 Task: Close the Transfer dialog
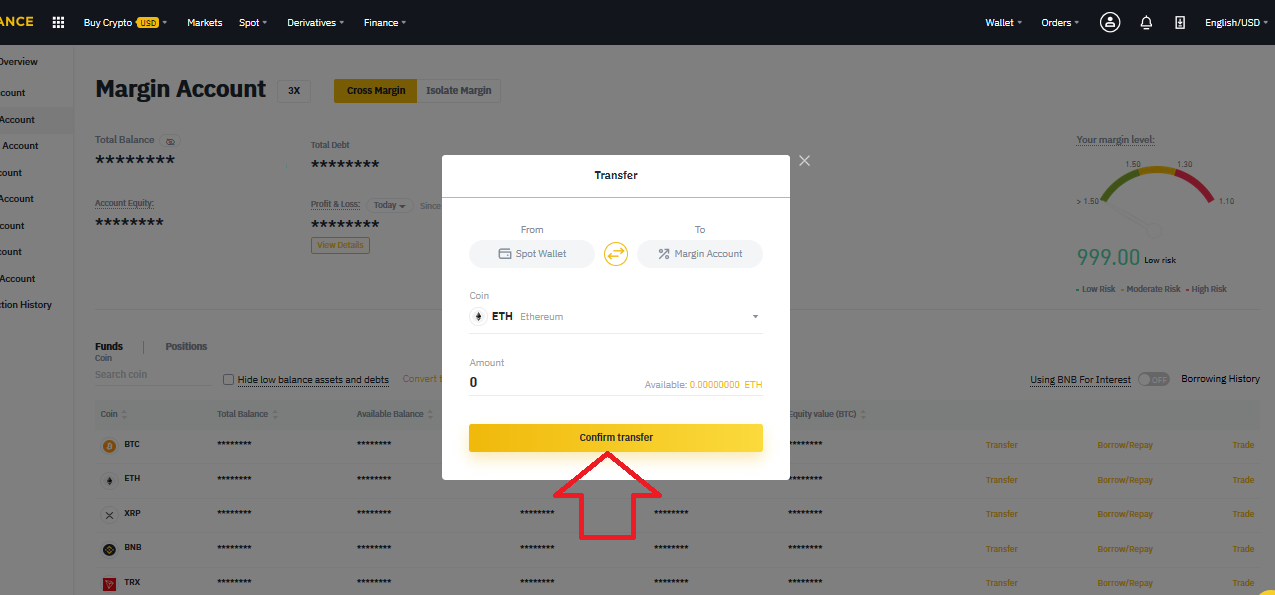[x=805, y=160]
